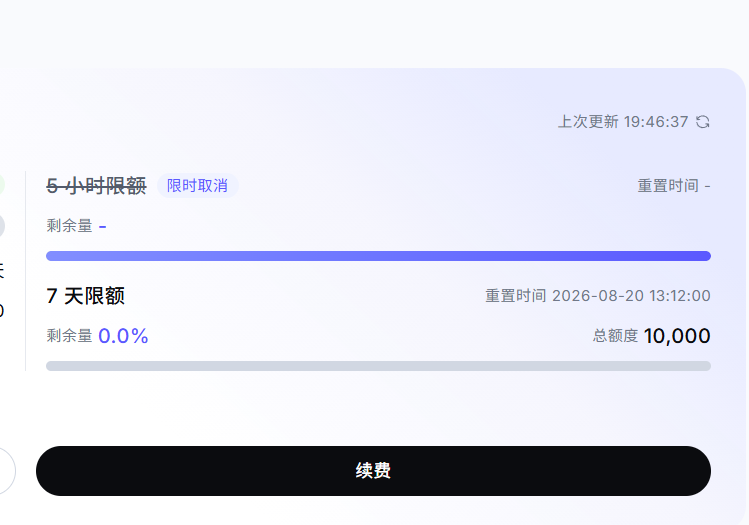
Task: Click the strikethrough 5 小时限额 heading
Action: [x=96, y=186]
